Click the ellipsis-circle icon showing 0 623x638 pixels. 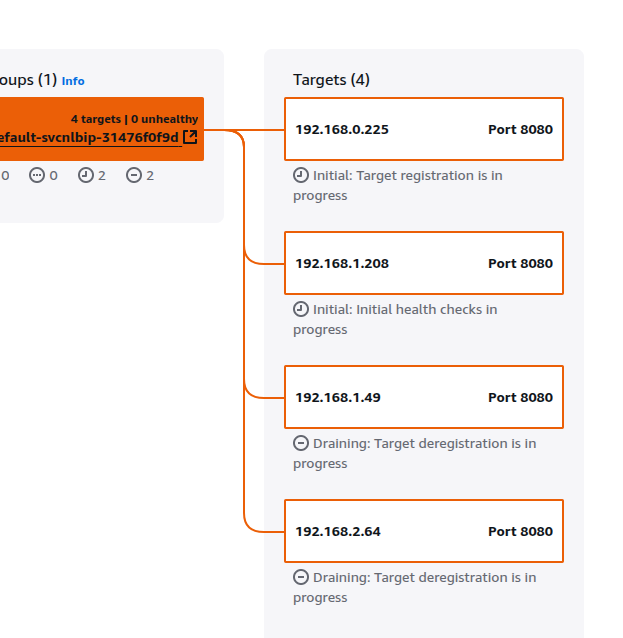coord(37,175)
